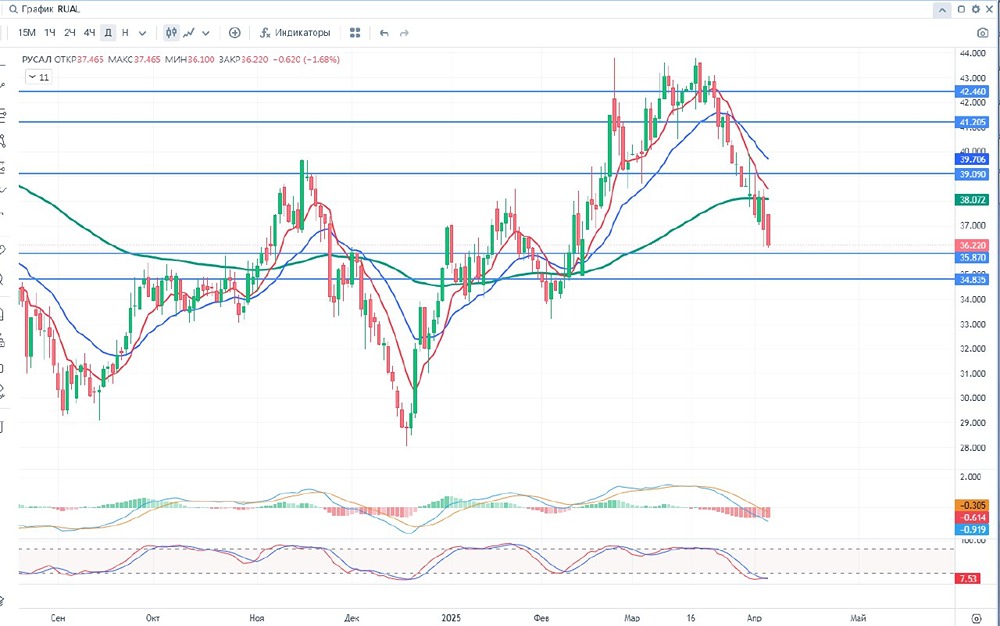Image resolution: width=1000 pixels, height=626 pixels.
Task: Click the green 38.072 moving average label
Action: [x=972, y=200]
